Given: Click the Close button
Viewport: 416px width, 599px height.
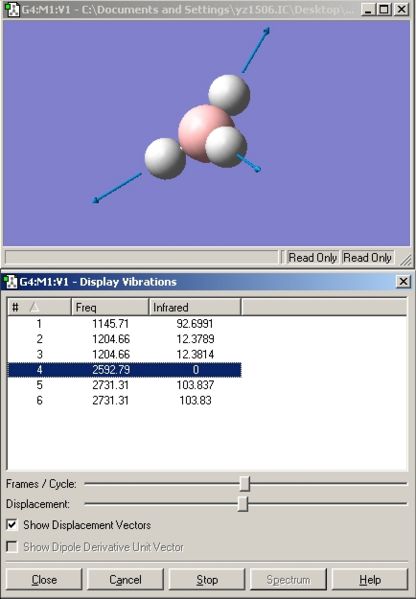Looking at the screenshot, I should (44, 580).
